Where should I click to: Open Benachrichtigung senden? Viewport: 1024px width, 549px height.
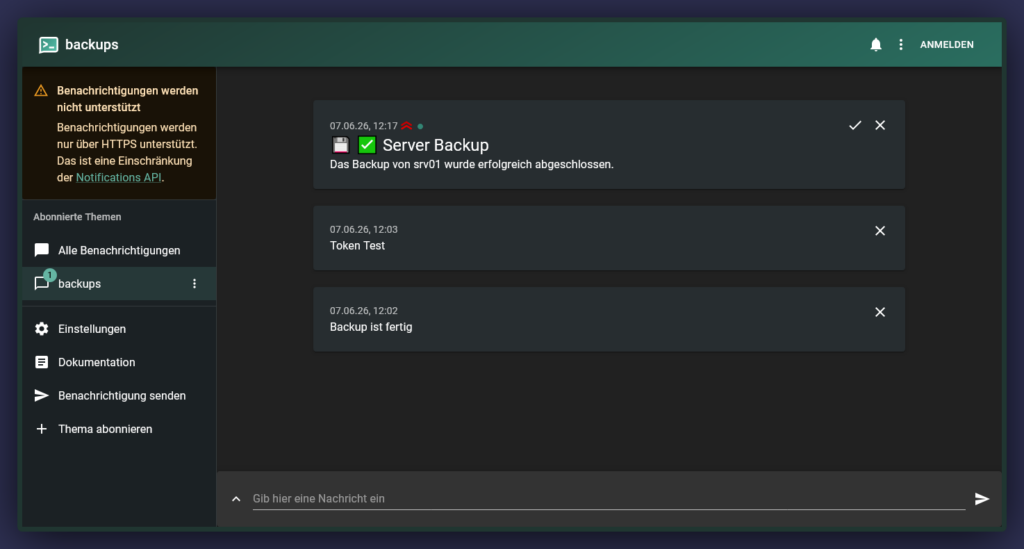(119, 396)
